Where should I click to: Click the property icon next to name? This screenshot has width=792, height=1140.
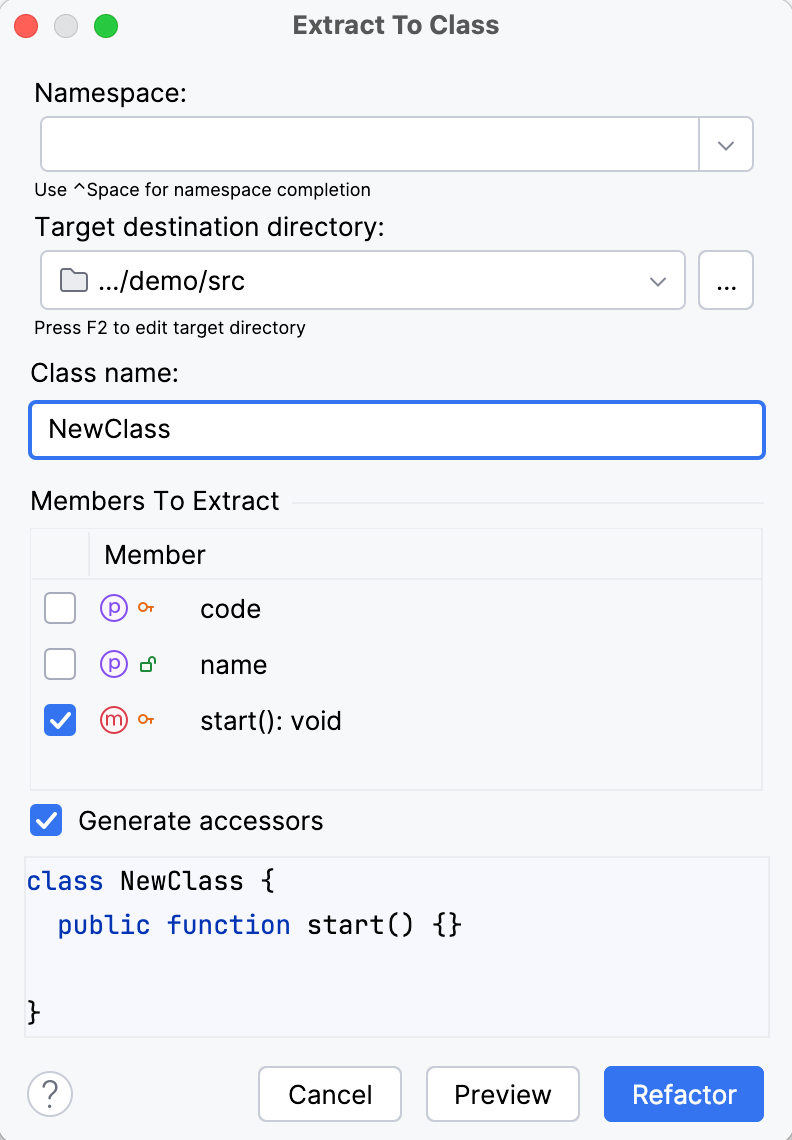click(x=113, y=664)
